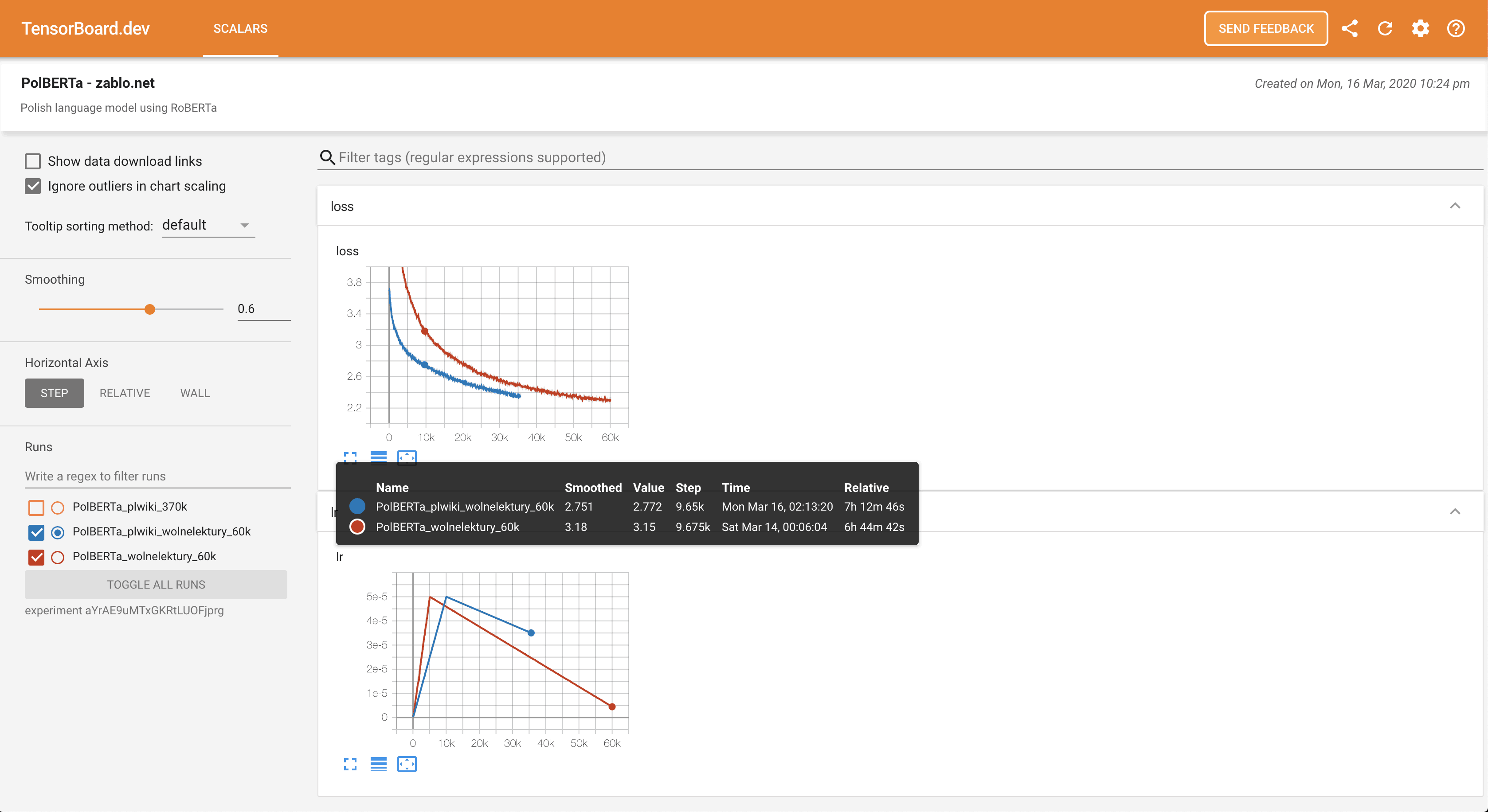Click the Created on date text
The image size is (1488, 812).
pos(1362,83)
